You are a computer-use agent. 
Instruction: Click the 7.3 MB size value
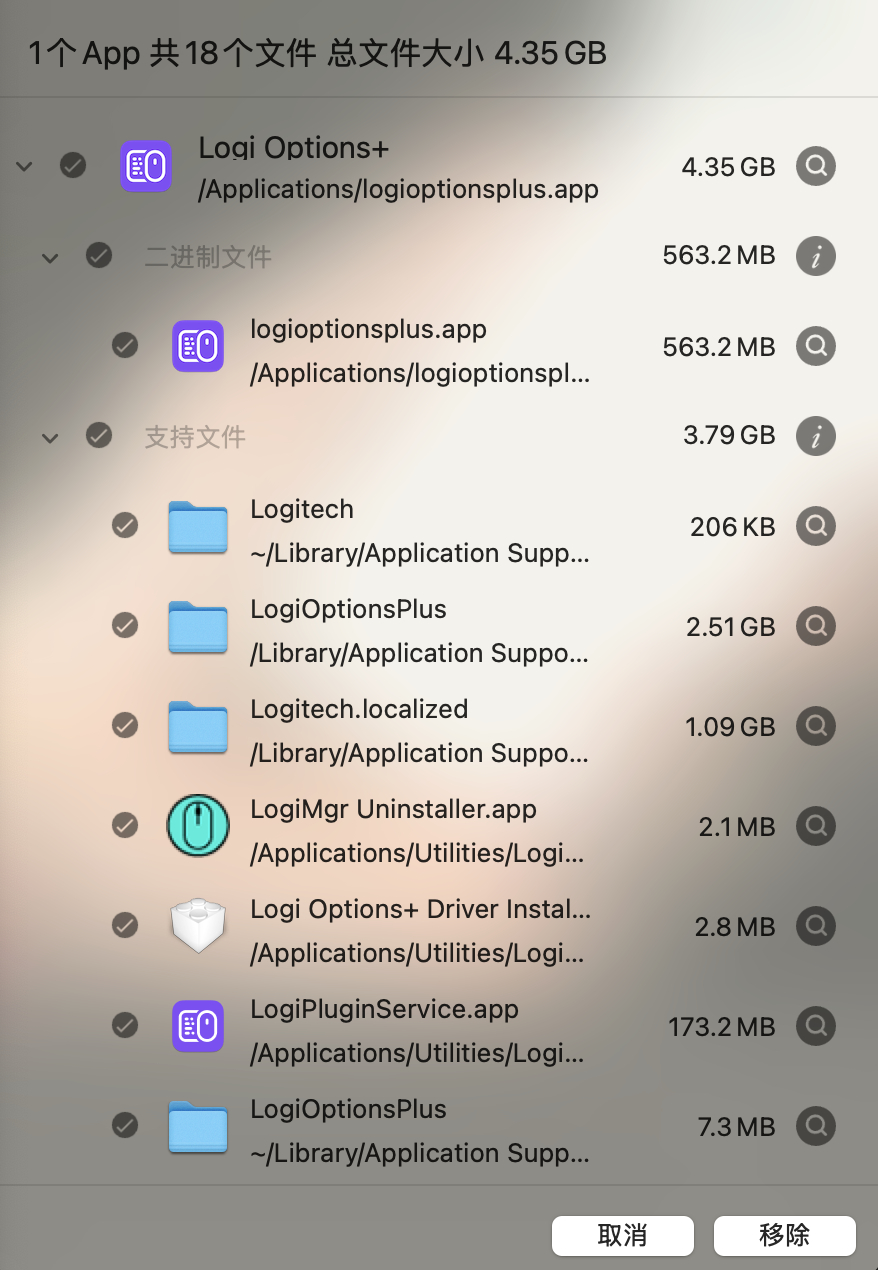click(737, 1127)
